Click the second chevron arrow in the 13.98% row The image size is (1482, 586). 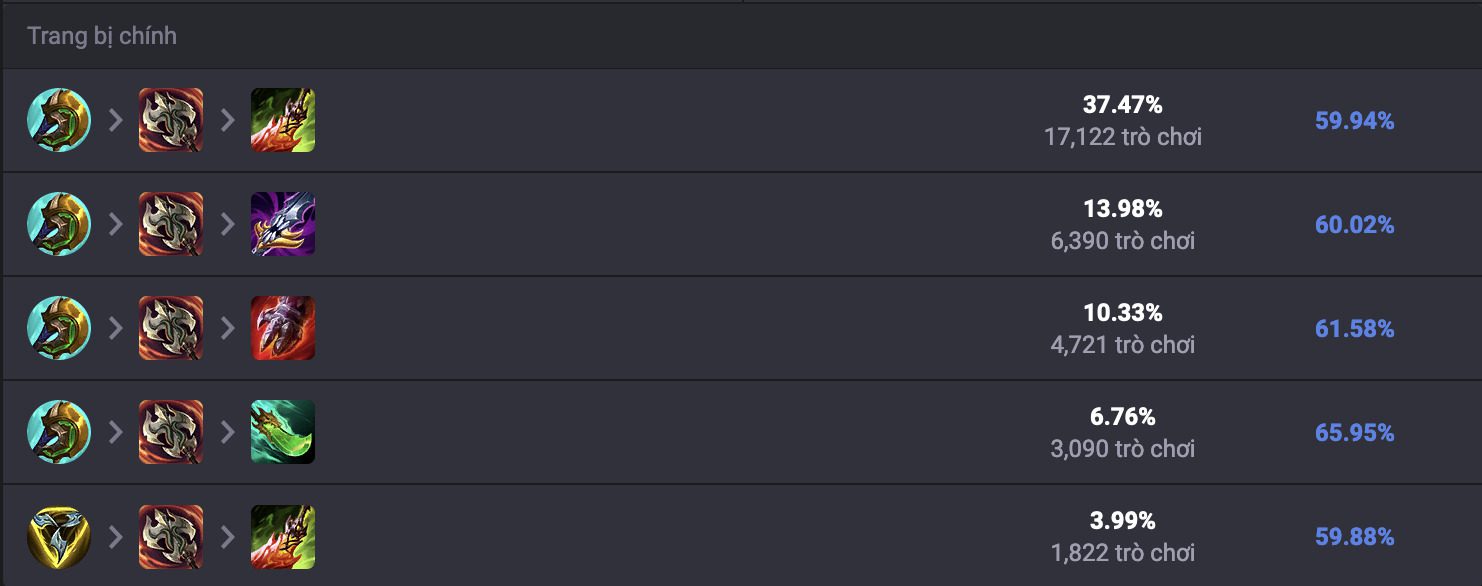click(x=227, y=224)
